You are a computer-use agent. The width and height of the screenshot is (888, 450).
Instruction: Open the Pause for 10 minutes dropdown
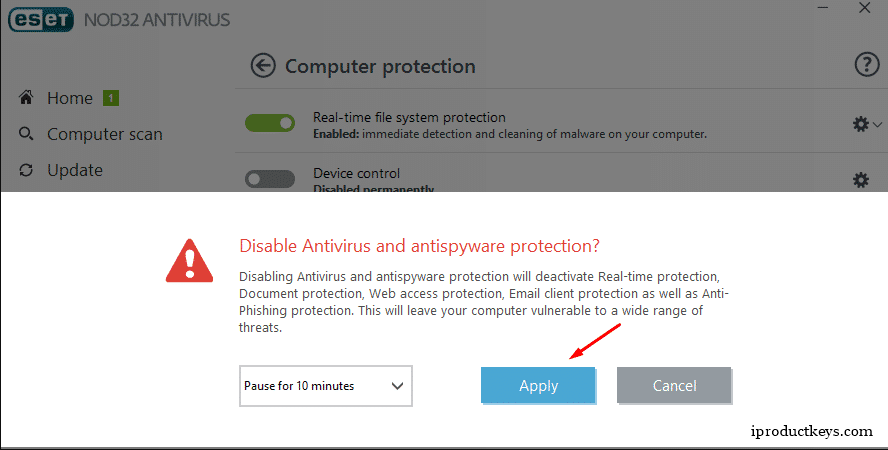(x=326, y=386)
